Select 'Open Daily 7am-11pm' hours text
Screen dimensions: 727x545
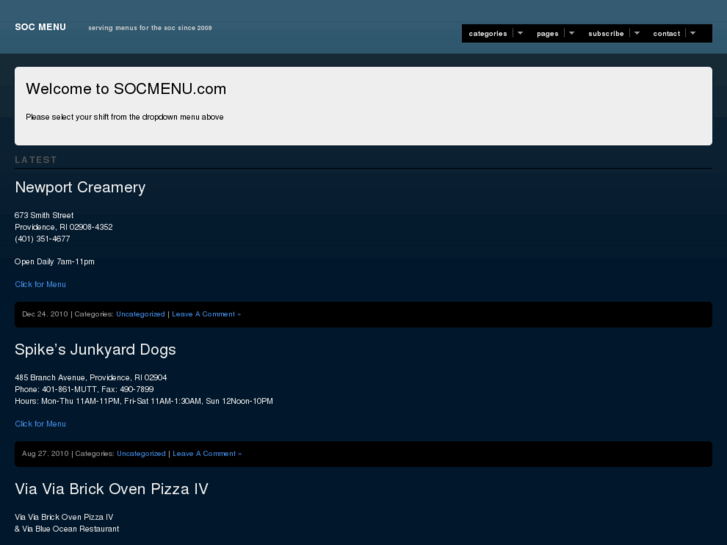coord(54,262)
